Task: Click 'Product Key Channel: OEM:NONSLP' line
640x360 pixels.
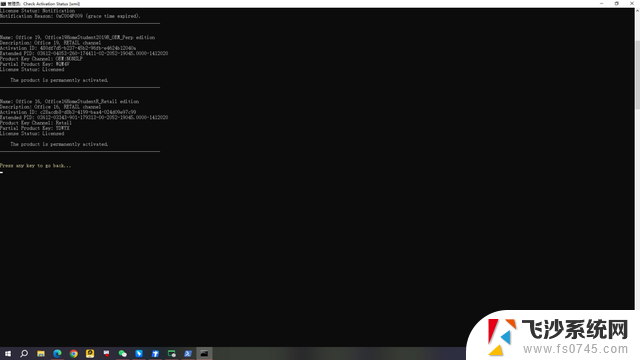Action: [41, 58]
